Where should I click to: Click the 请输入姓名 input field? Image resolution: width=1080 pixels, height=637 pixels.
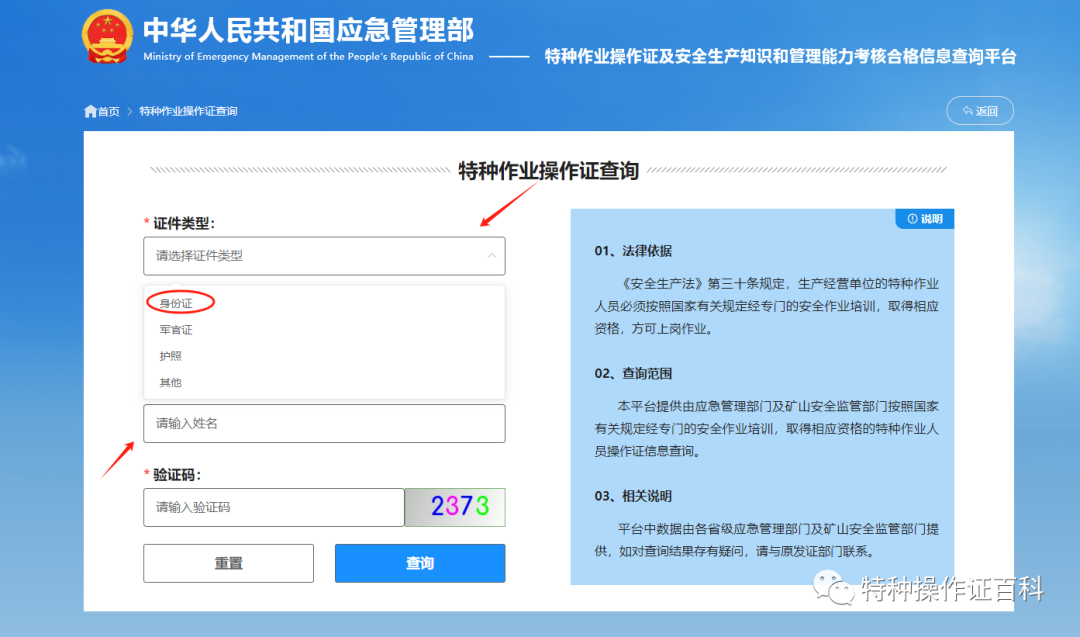(x=324, y=424)
